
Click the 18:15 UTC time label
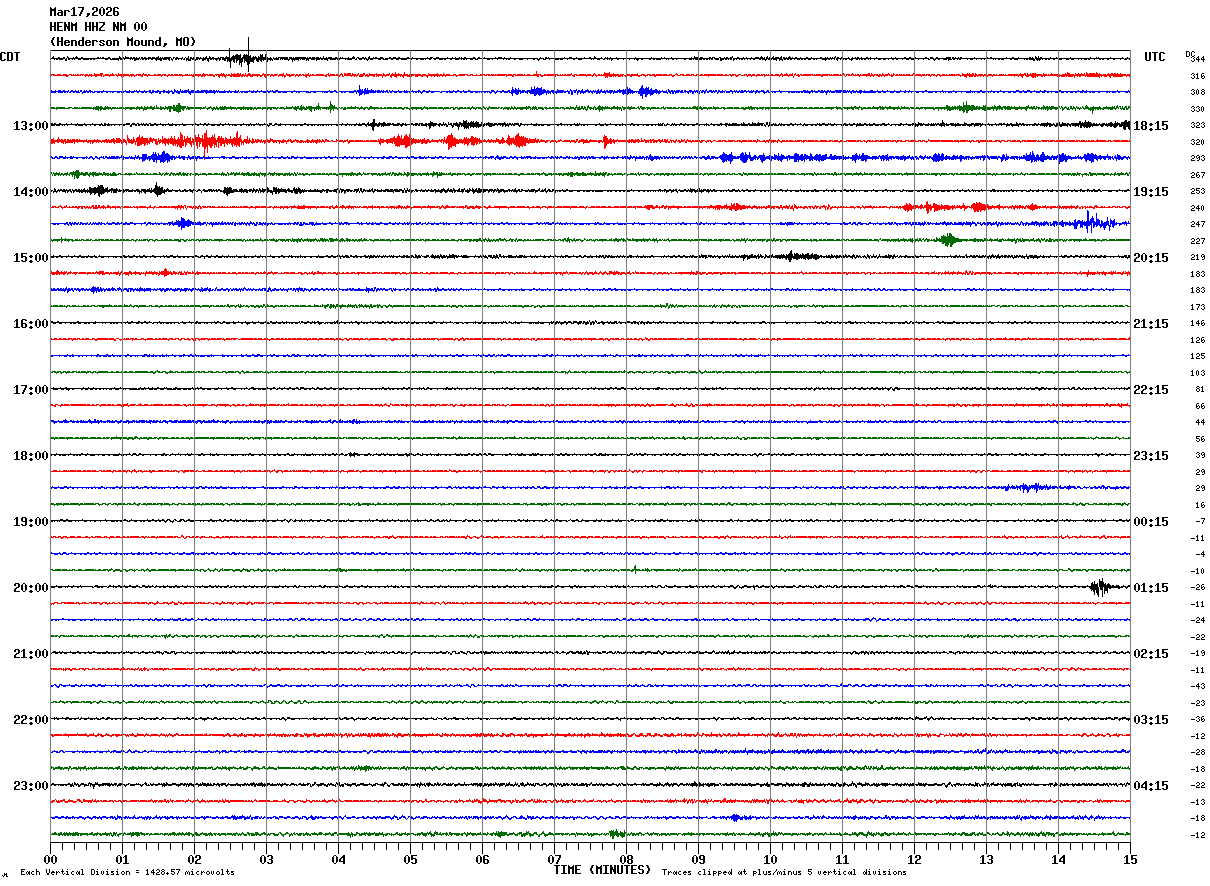coord(1151,125)
